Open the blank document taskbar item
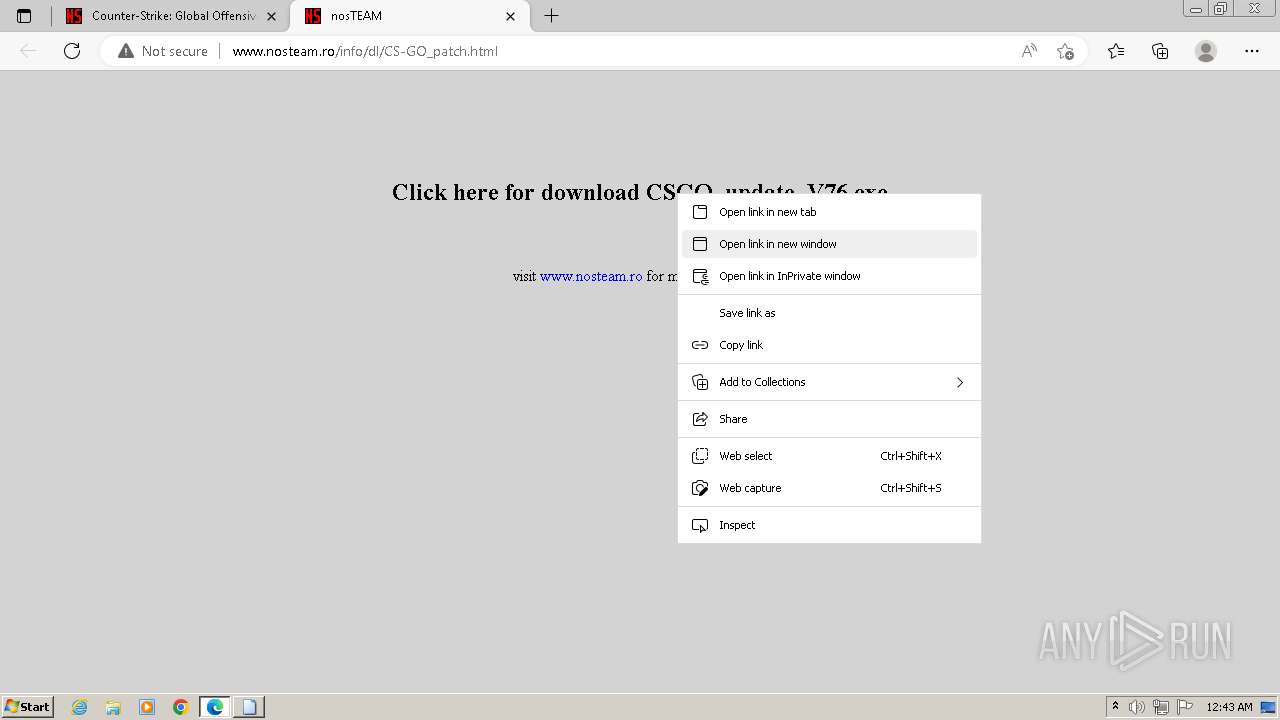This screenshot has width=1280, height=720. 249,707
